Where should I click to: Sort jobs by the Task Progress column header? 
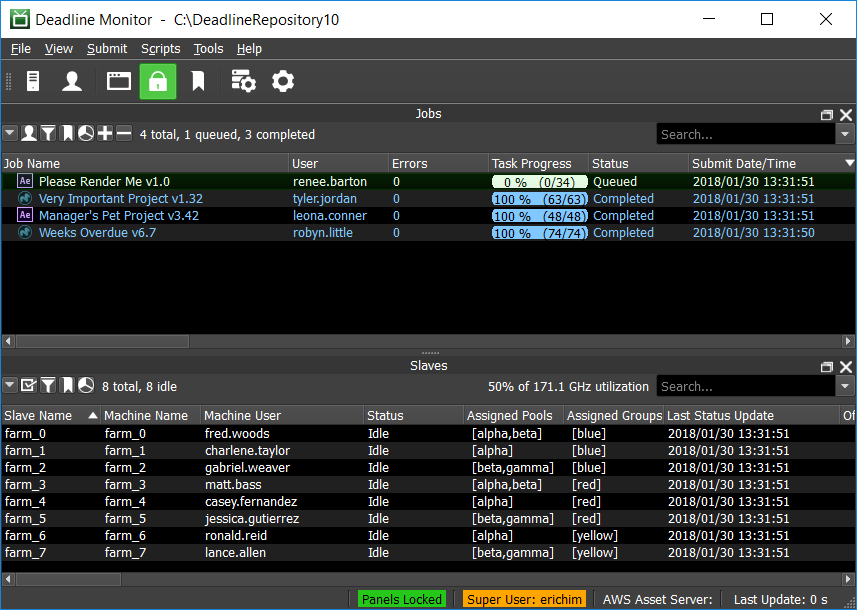[538, 163]
